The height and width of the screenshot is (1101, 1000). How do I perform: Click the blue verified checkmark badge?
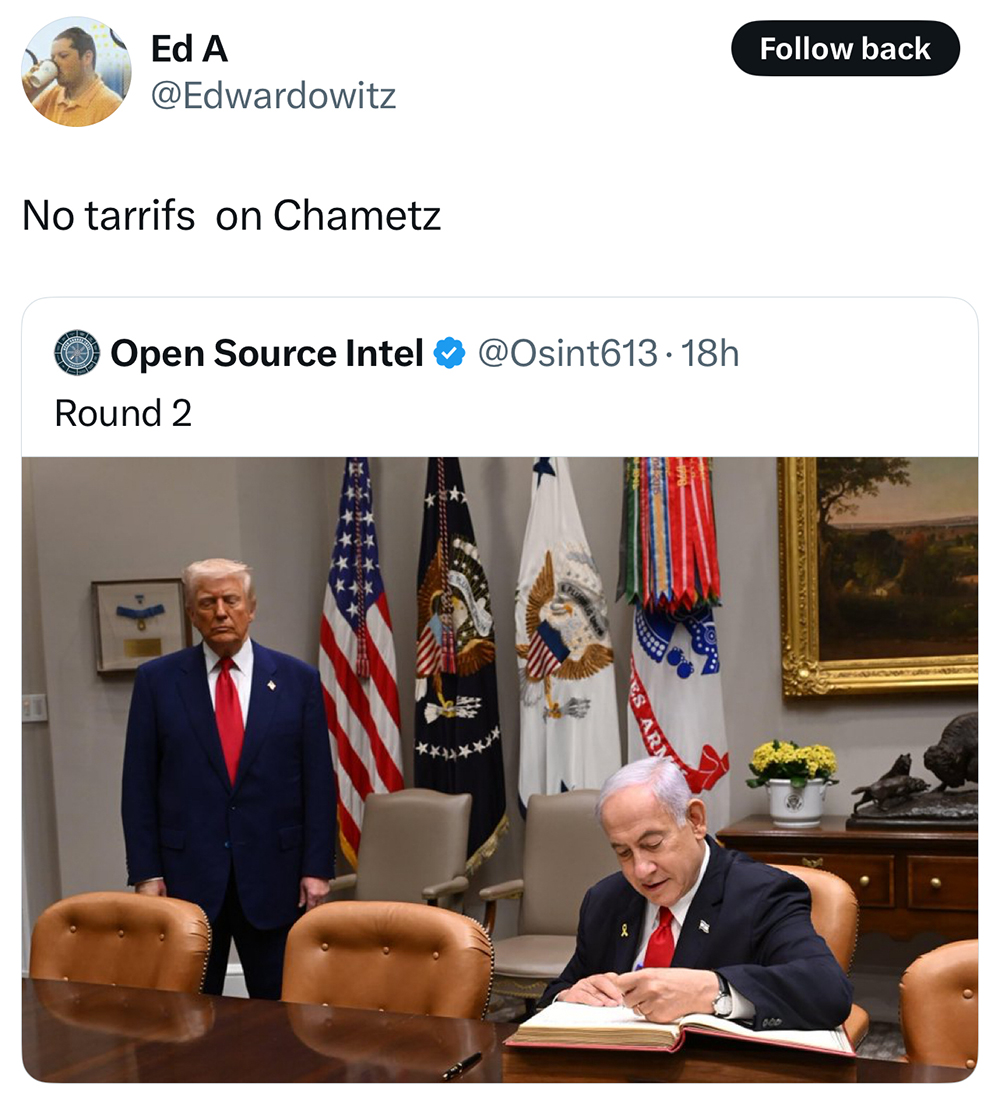449,352
